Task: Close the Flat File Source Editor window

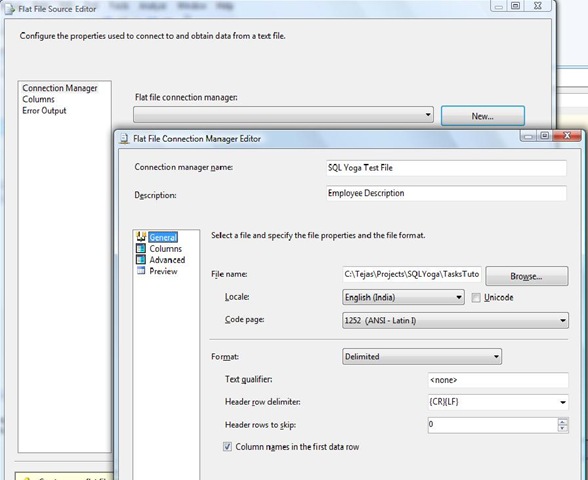Action: [x=537, y=6]
